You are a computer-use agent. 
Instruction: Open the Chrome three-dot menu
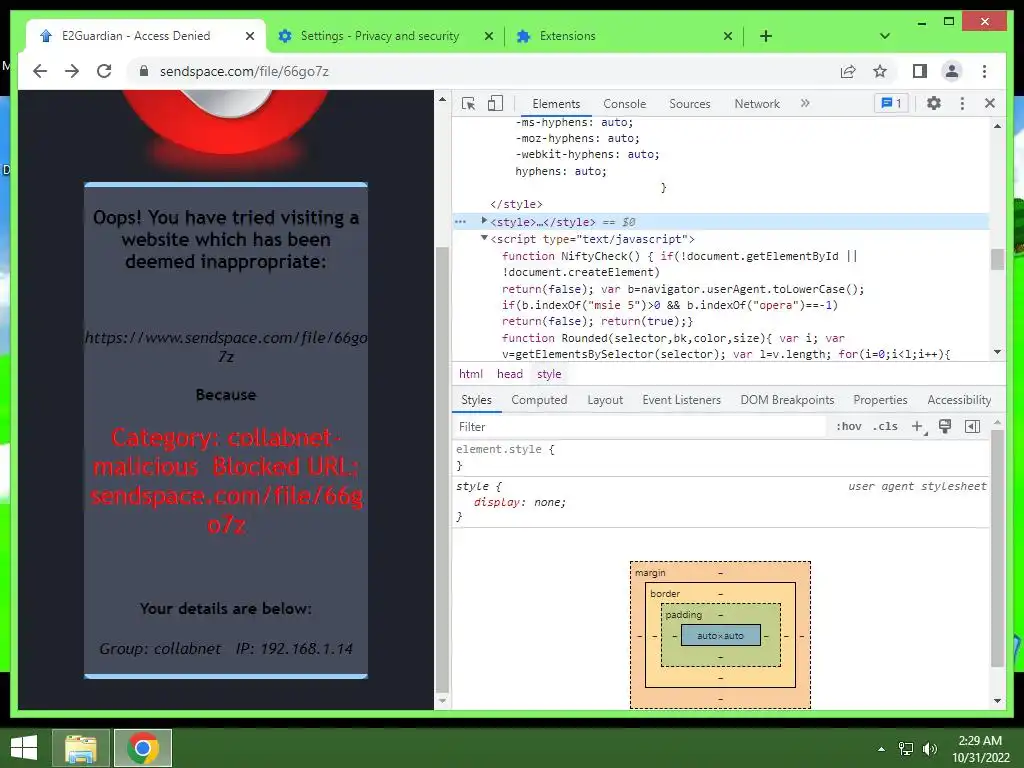point(984,71)
